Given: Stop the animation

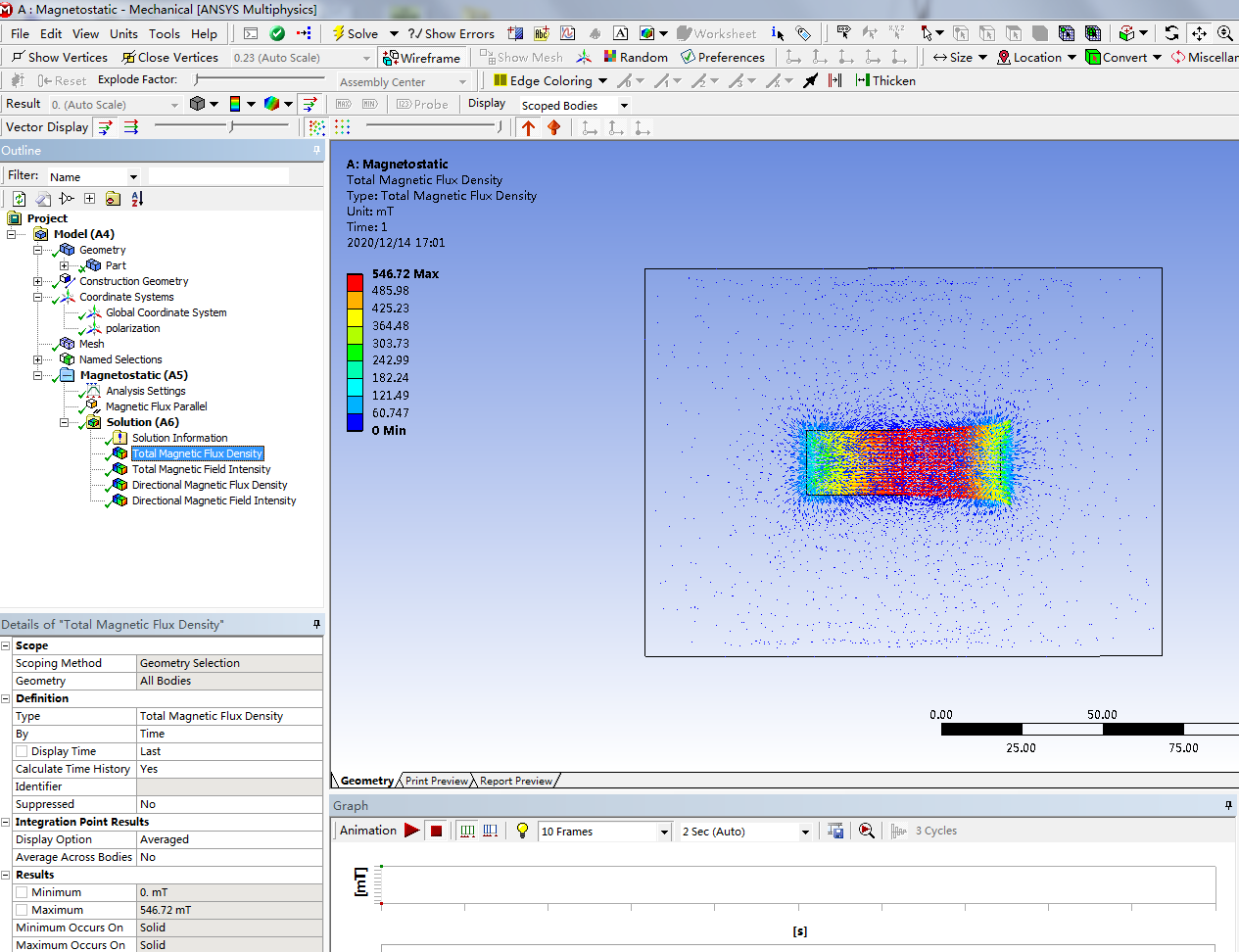Looking at the screenshot, I should pyautogui.click(x=437, y=831).
